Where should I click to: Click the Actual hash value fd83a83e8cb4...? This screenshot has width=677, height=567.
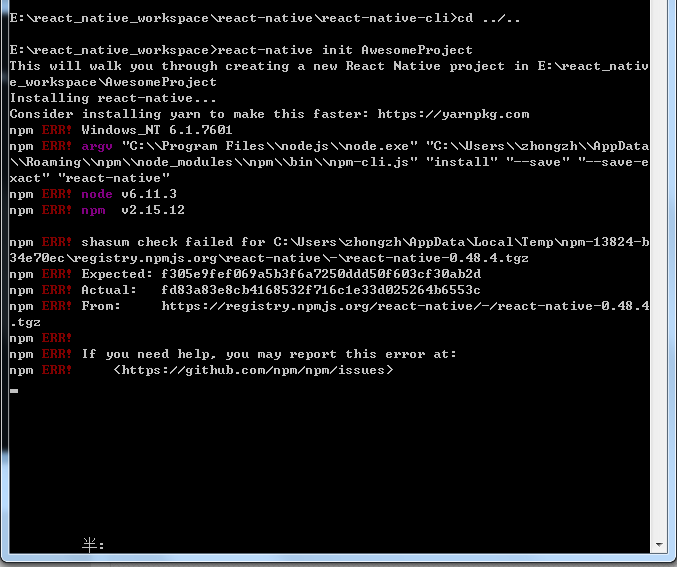[321, 290]
